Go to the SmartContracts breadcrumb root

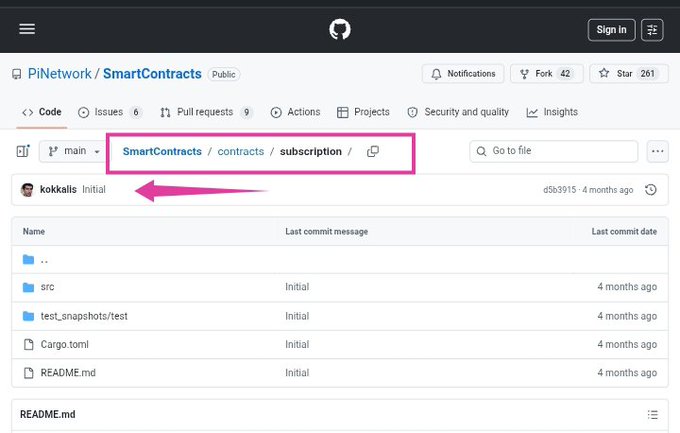point(162,151)
